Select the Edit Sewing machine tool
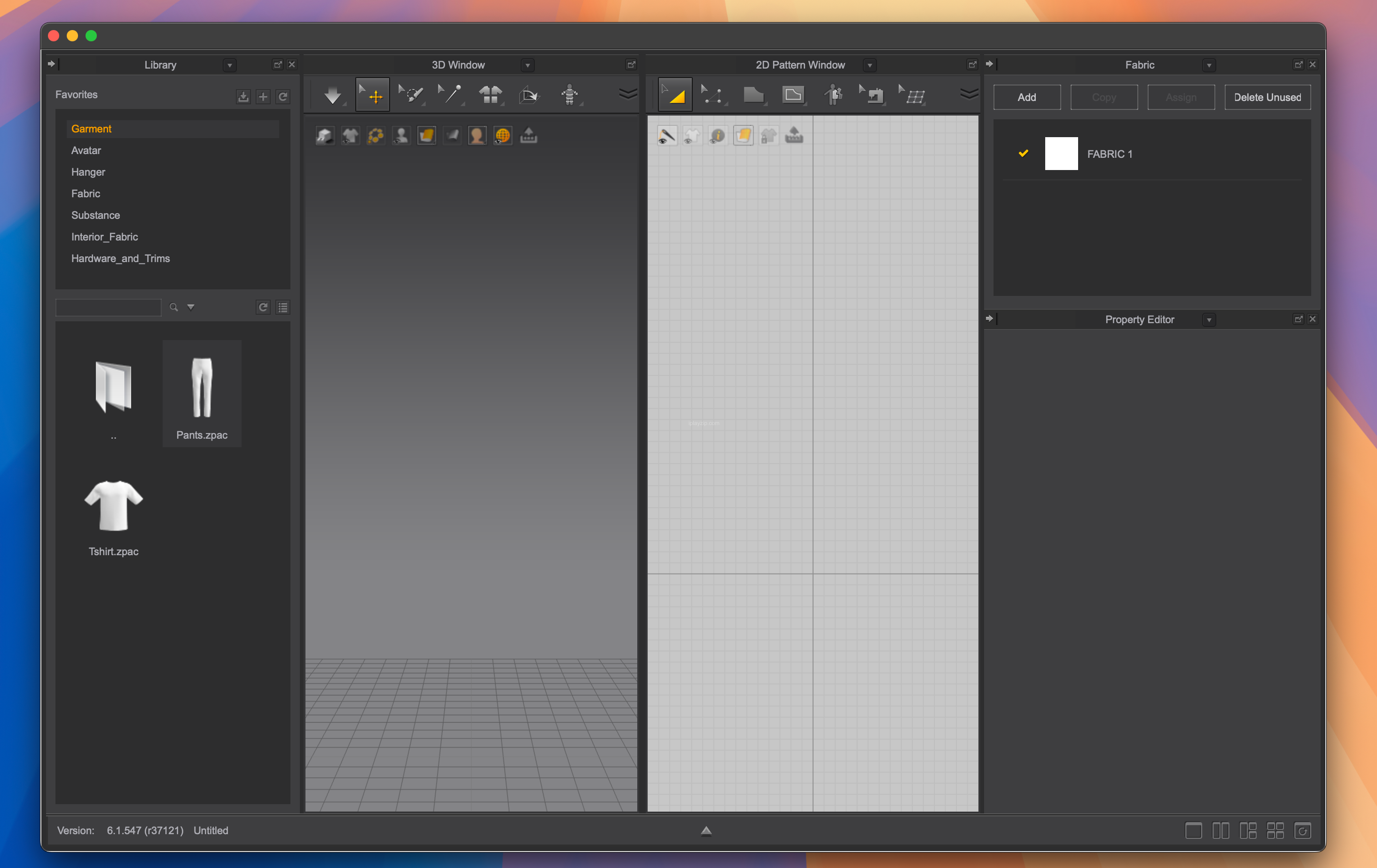This screenshot has width=1377, height=868. tap(872, 95)
